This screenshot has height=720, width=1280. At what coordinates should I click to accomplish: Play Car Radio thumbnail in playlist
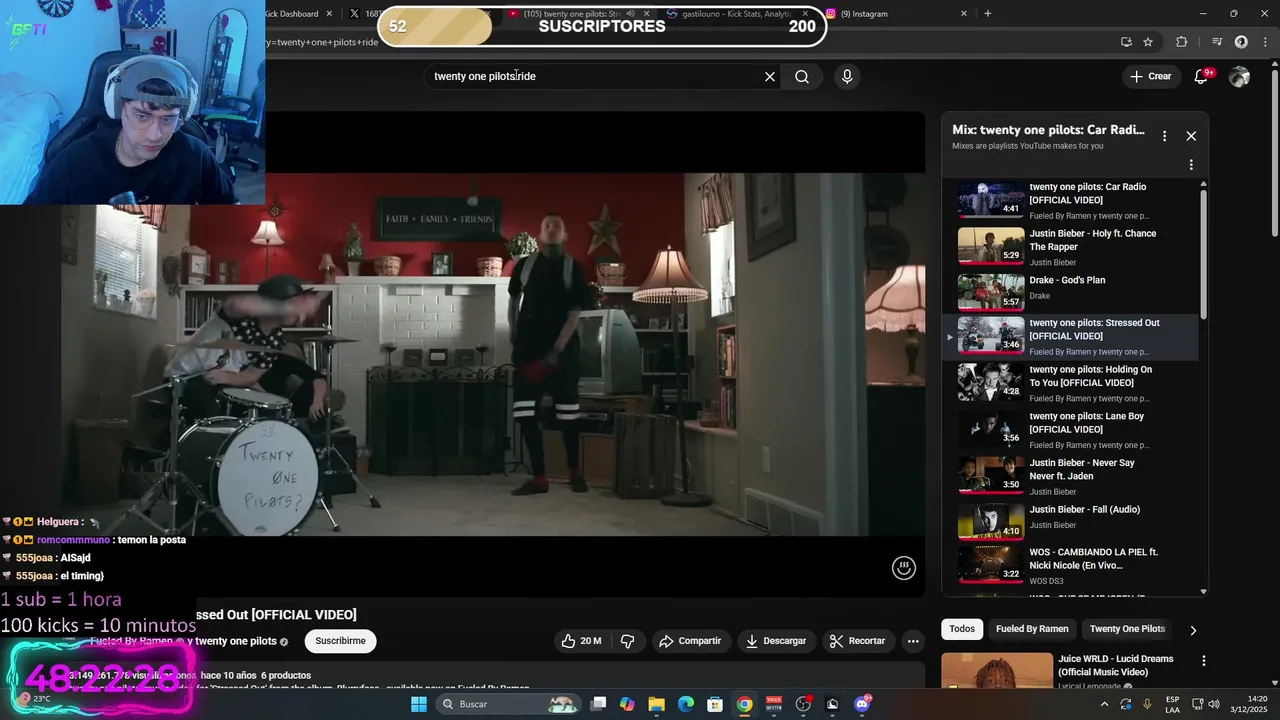991,199
